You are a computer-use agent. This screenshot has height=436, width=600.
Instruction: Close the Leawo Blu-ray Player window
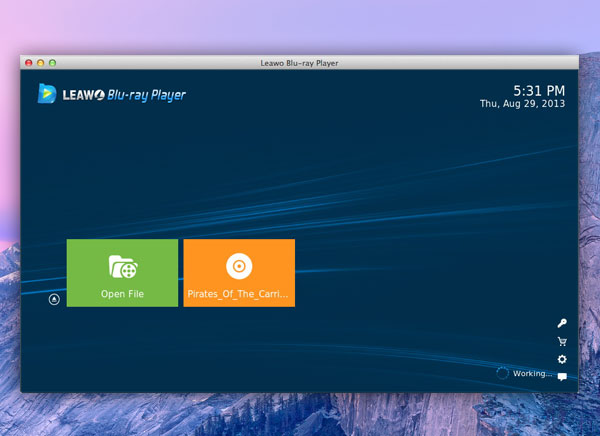(x=29, y=63)
